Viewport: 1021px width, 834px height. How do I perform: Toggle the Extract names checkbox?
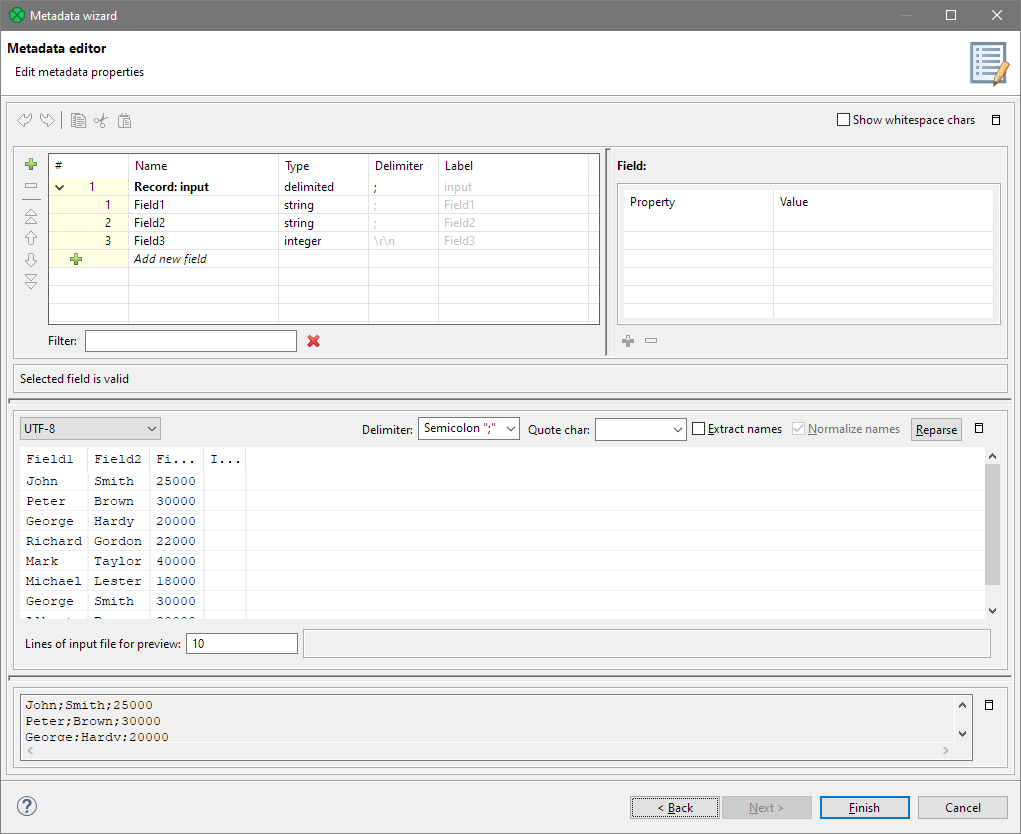[x=699, y=429]
